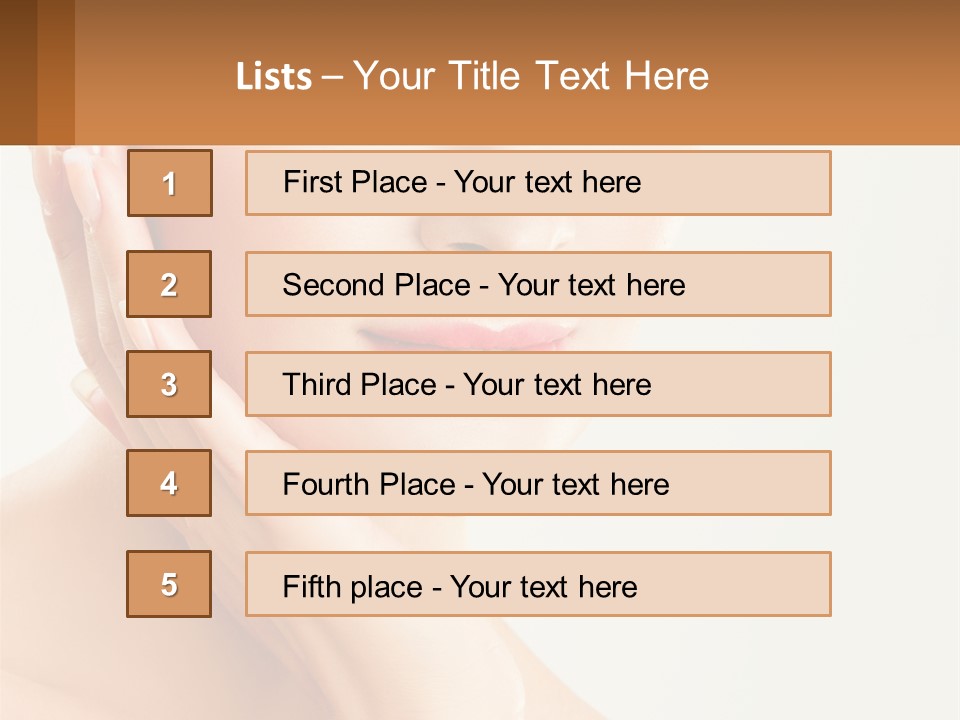Screen dimensions: 960x720
Task: Click the number 5 list marker
Action: (169, 584)
